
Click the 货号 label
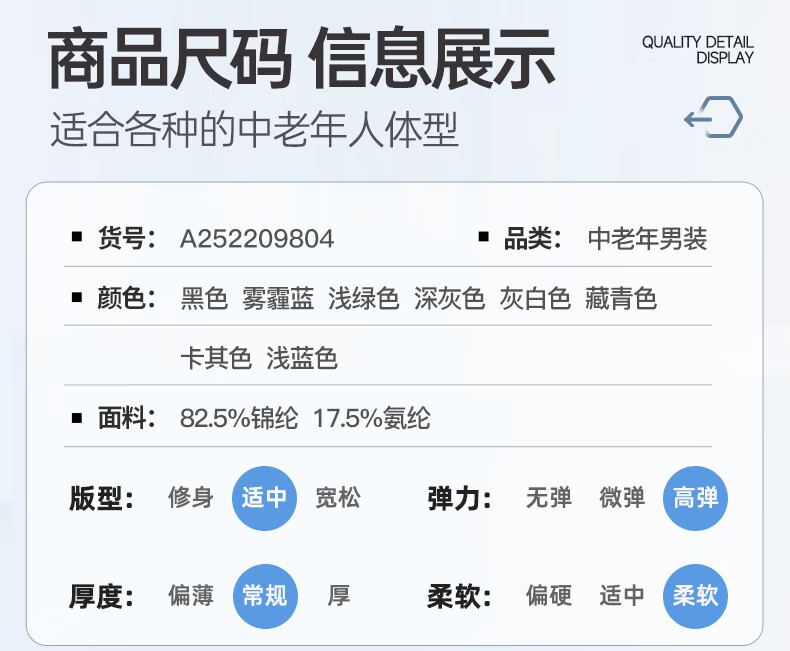[126, 238]
